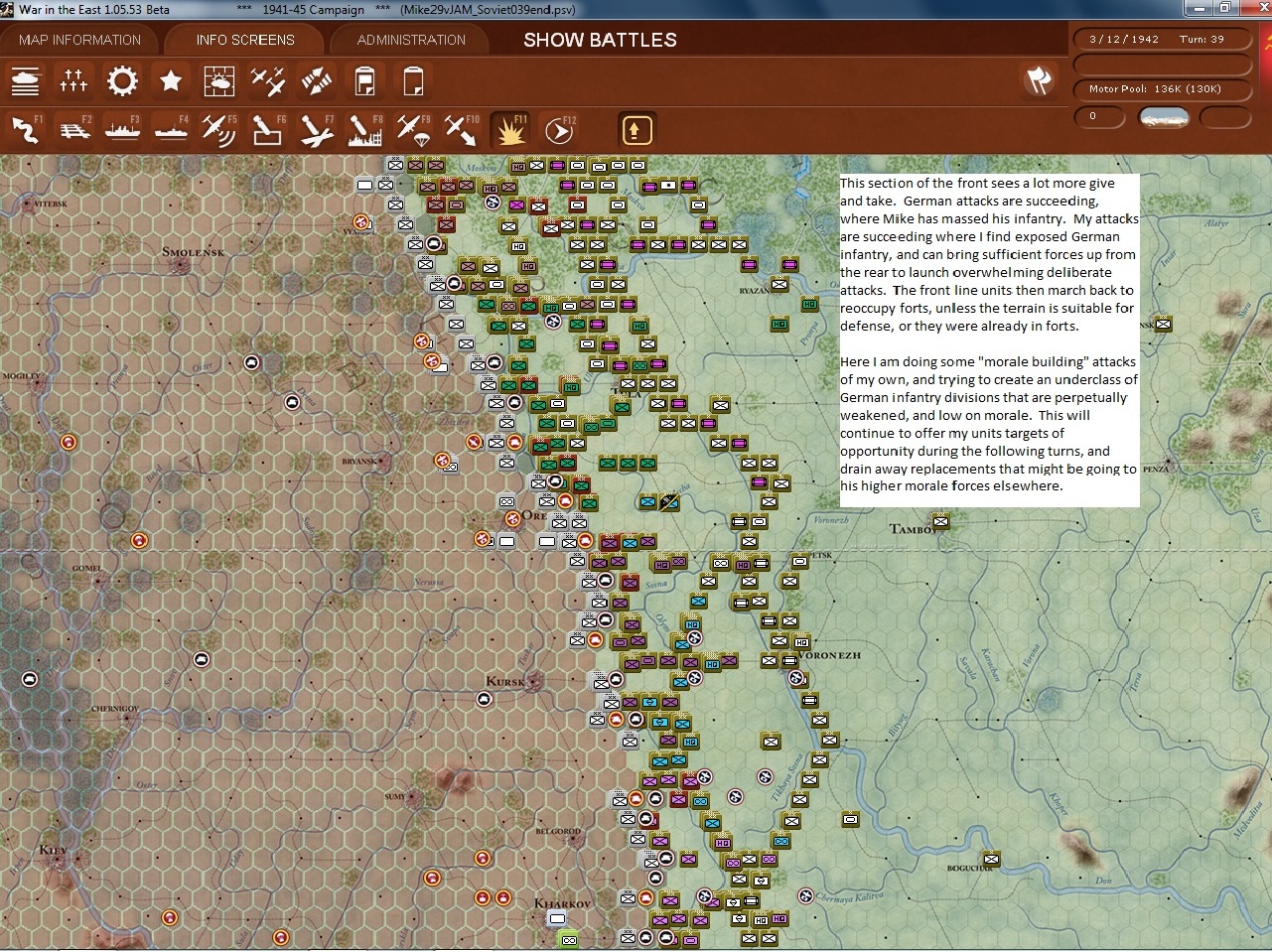Click the Sumy city label on map
The width and height of the screenshot is (1272, 952).
(x=394, y=796)
